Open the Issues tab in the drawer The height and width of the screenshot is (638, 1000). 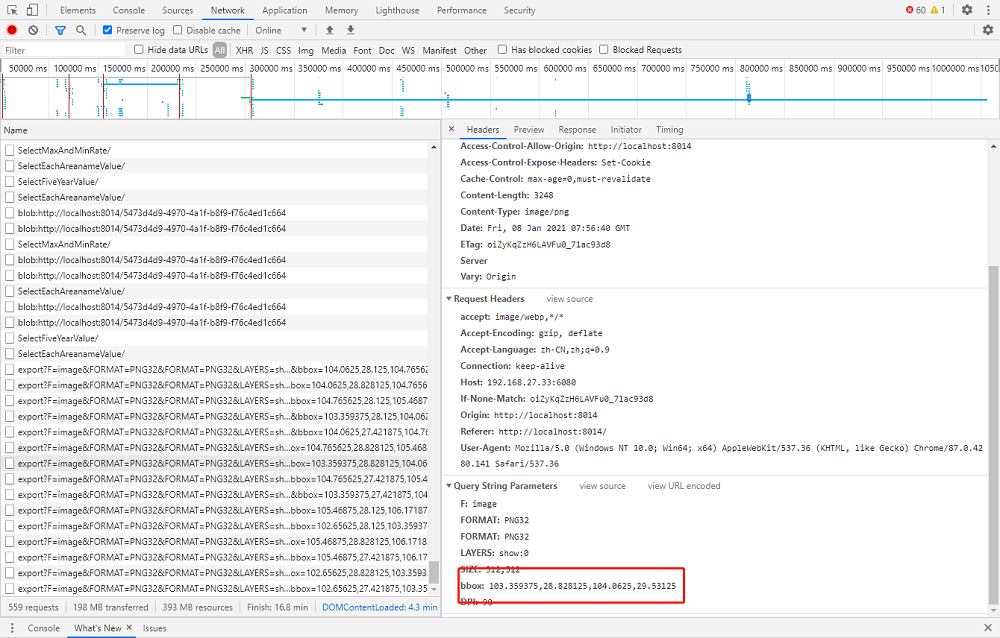coord(154,628)
